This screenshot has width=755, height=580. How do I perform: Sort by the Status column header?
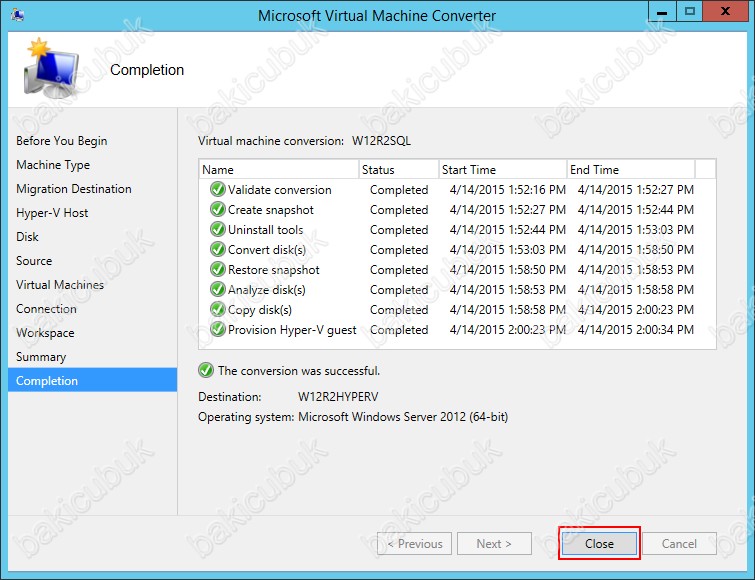tap(399, 169)
